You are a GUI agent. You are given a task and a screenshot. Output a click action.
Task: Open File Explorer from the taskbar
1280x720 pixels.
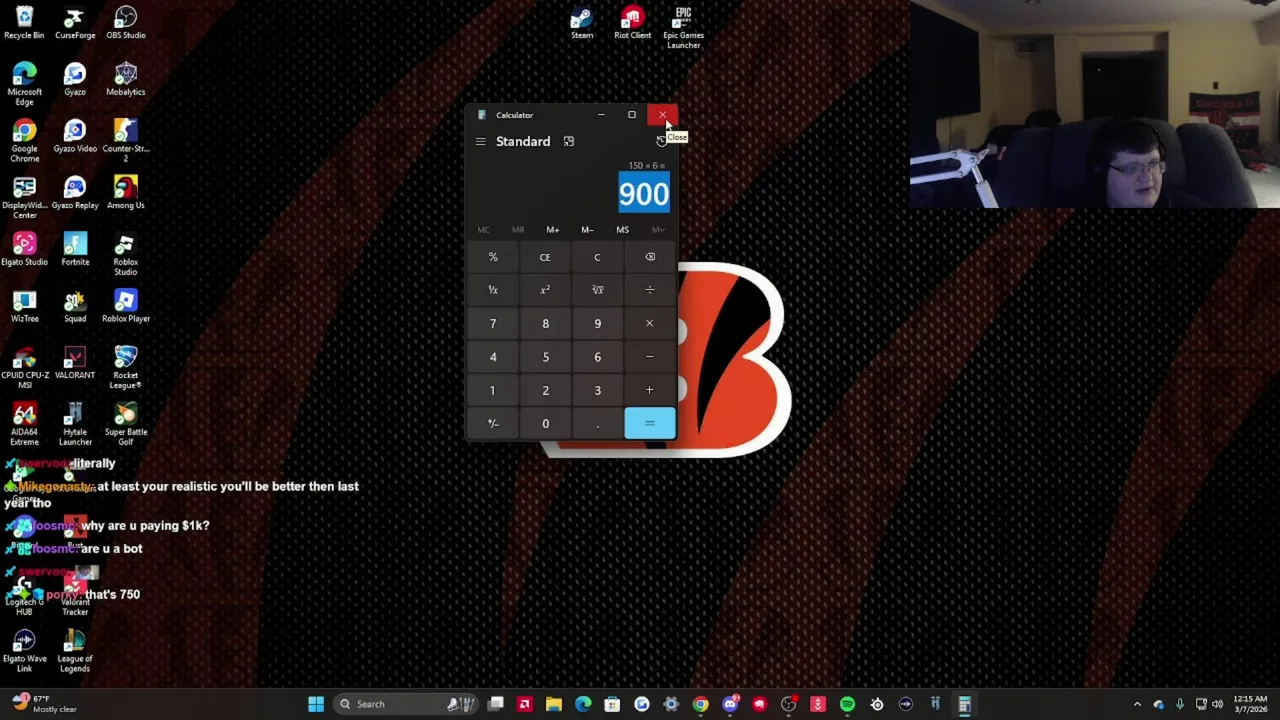click(553, 704)
